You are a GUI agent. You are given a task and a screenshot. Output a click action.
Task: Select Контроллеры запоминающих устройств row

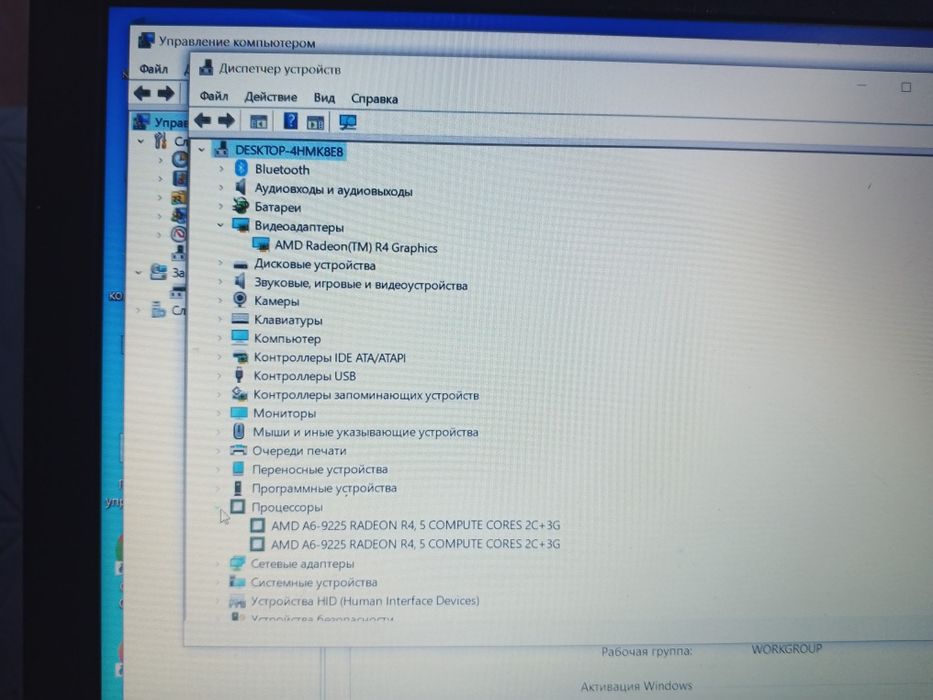tap(366, 395)
